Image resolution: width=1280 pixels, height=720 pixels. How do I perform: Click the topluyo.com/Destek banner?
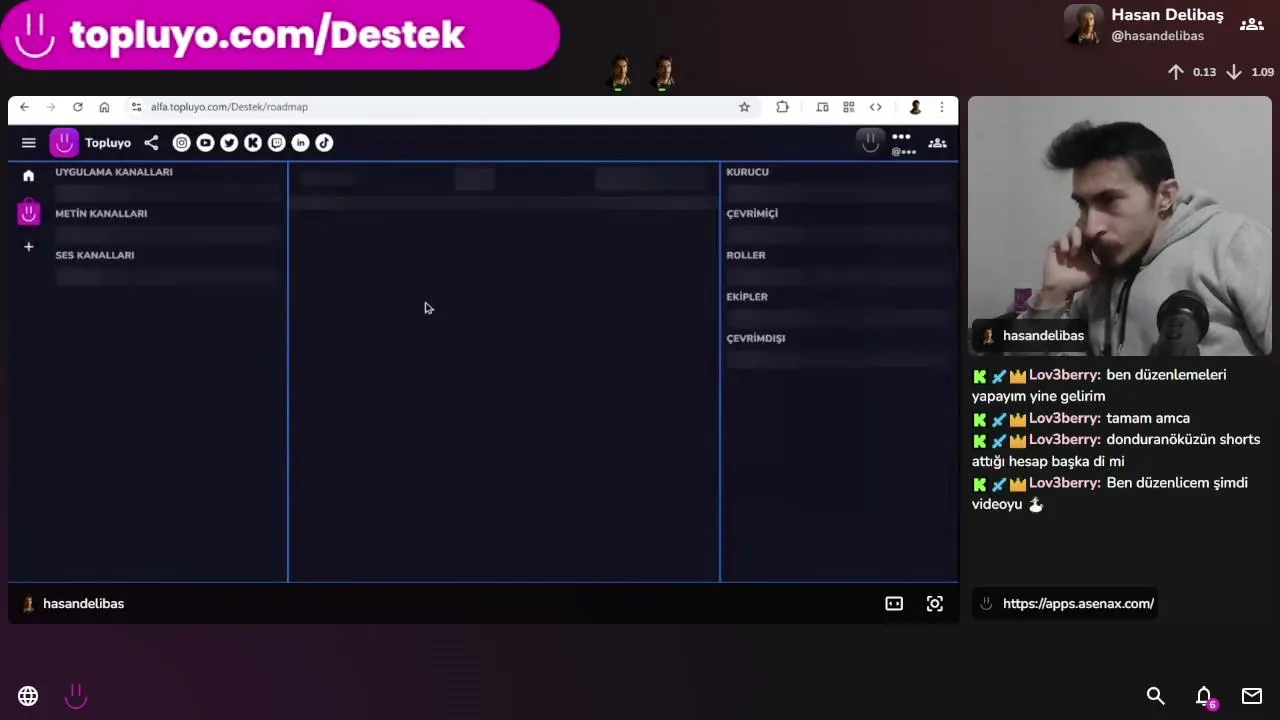[280, 35]
